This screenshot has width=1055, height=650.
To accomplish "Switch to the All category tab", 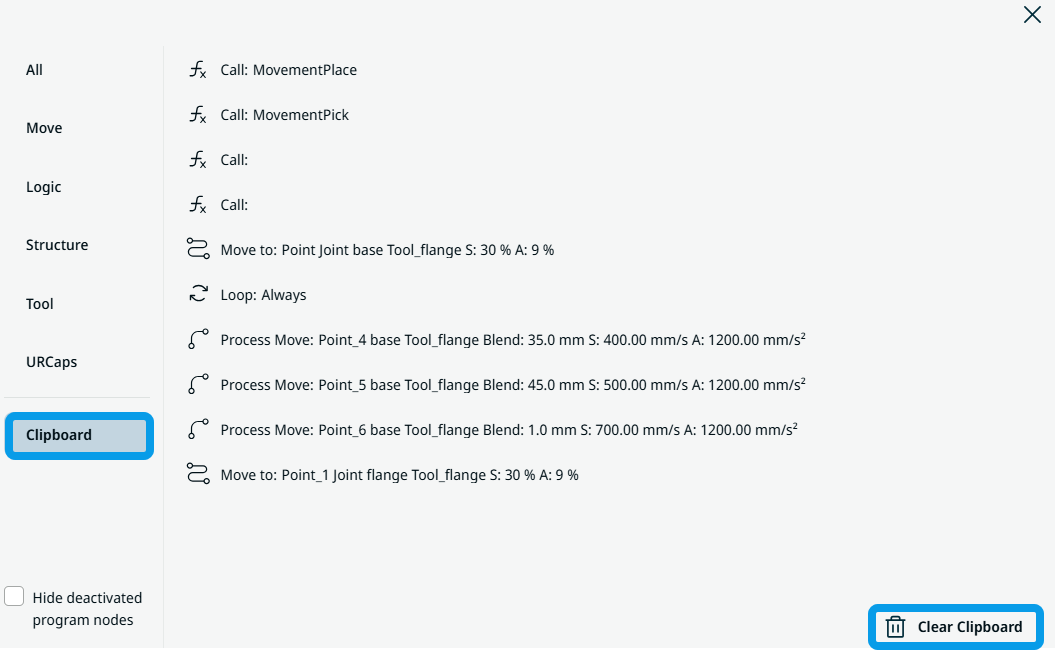I will (x=35, y=70).
